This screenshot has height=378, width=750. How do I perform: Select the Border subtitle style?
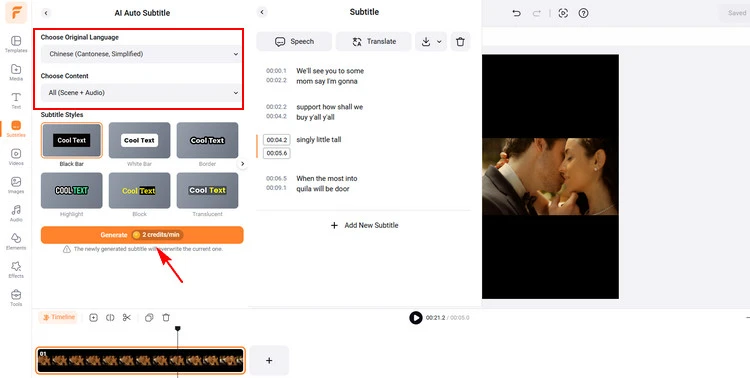coord(207,140)
